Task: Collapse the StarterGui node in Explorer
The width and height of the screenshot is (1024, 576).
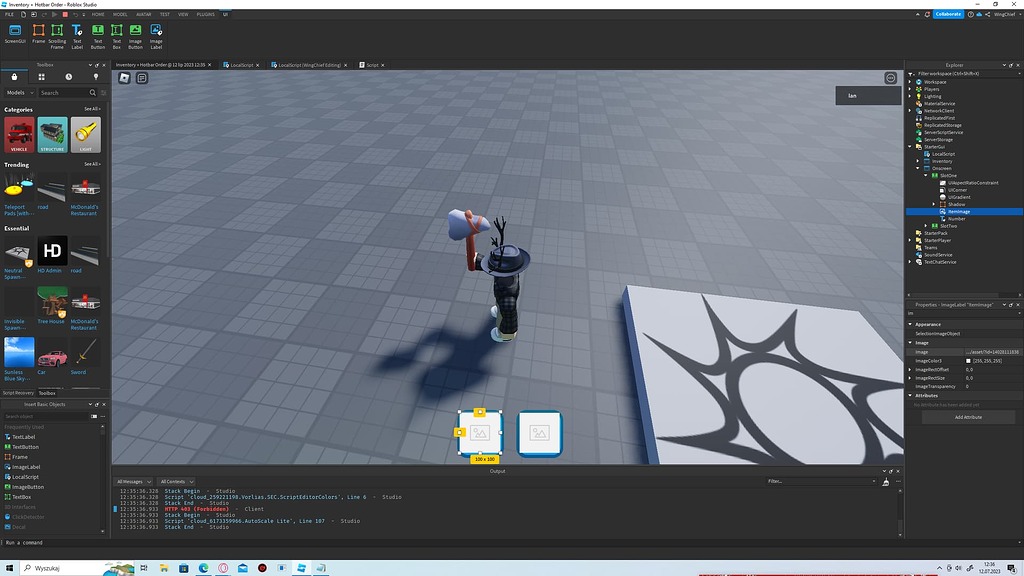Action: click(x=910, y=147)
